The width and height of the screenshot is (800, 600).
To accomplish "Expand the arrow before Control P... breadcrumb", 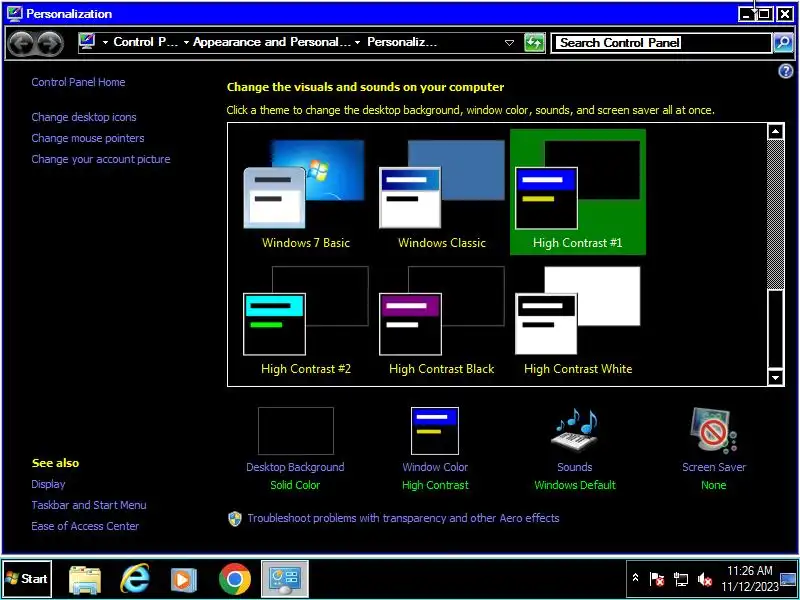I will click(105, 42).
